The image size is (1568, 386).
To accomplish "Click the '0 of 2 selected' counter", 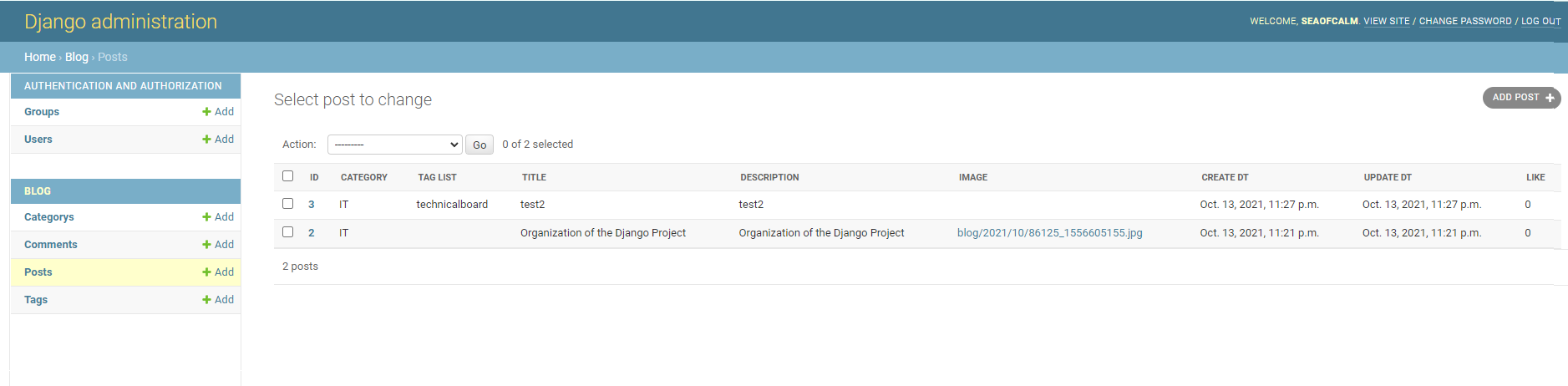I will coord(538,145).
